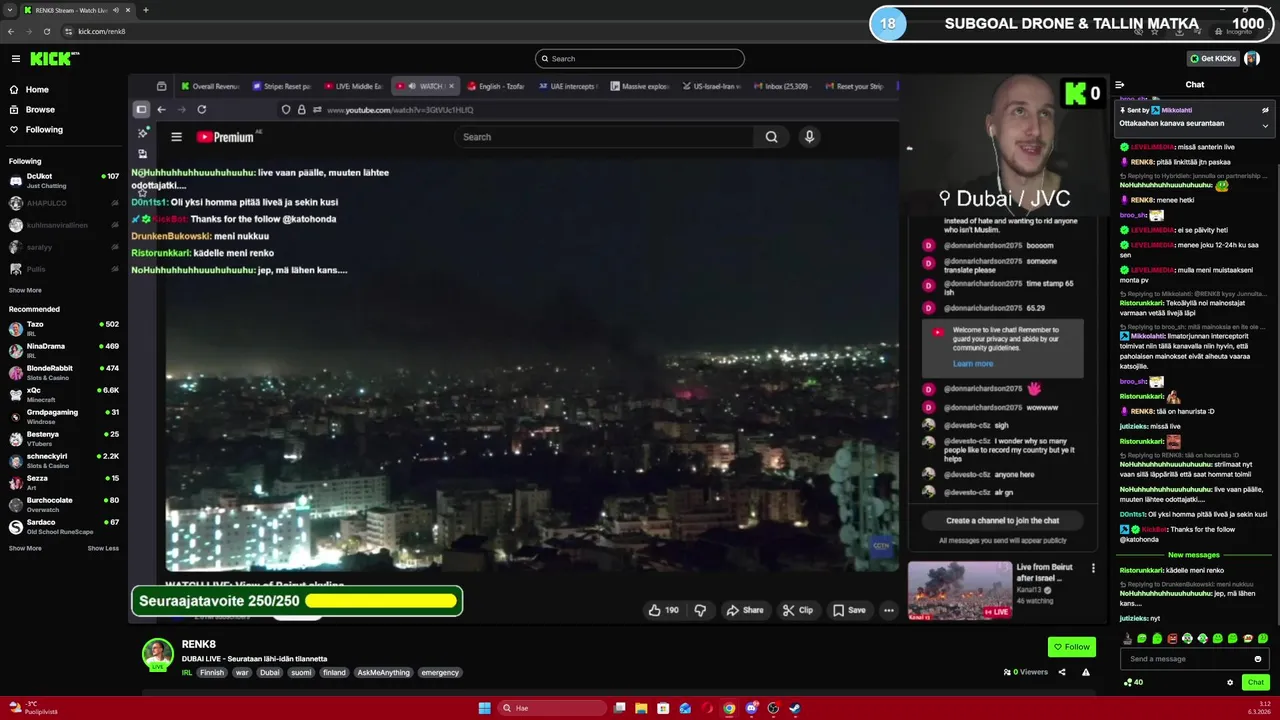The width and height of the screenshot is (1280, 720).
Task: Open xQc recommended channel
Action: click(x=64, y=395)
